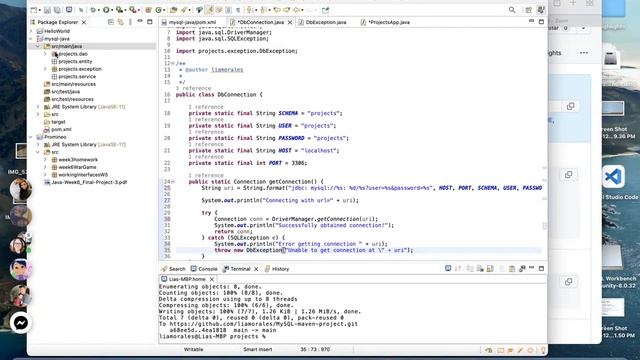Click Collapse All in Package Explorer
Image resolution: width=640 pixels, height=360 pixels.
click(111, 22)
